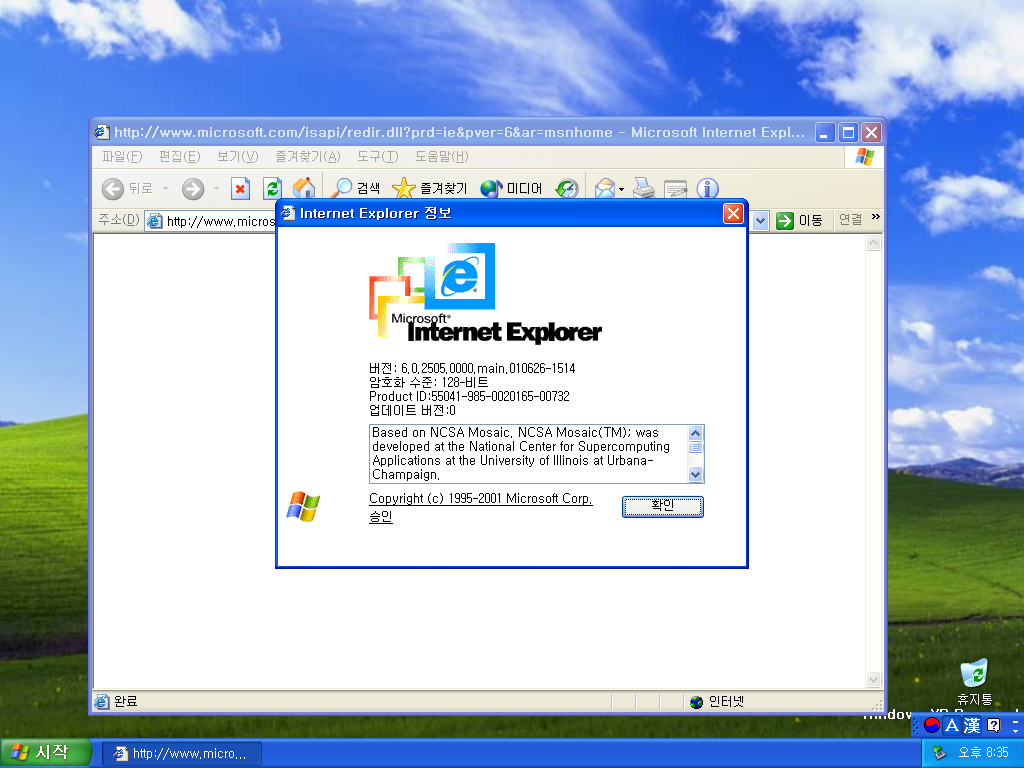Click the Mail envelope icon
This screenshot has height=768, width=1024.
(605, 189)
